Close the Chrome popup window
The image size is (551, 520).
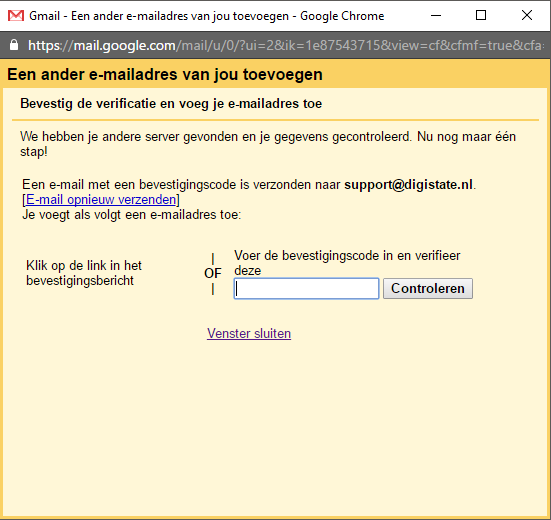[x=527, y=15]
